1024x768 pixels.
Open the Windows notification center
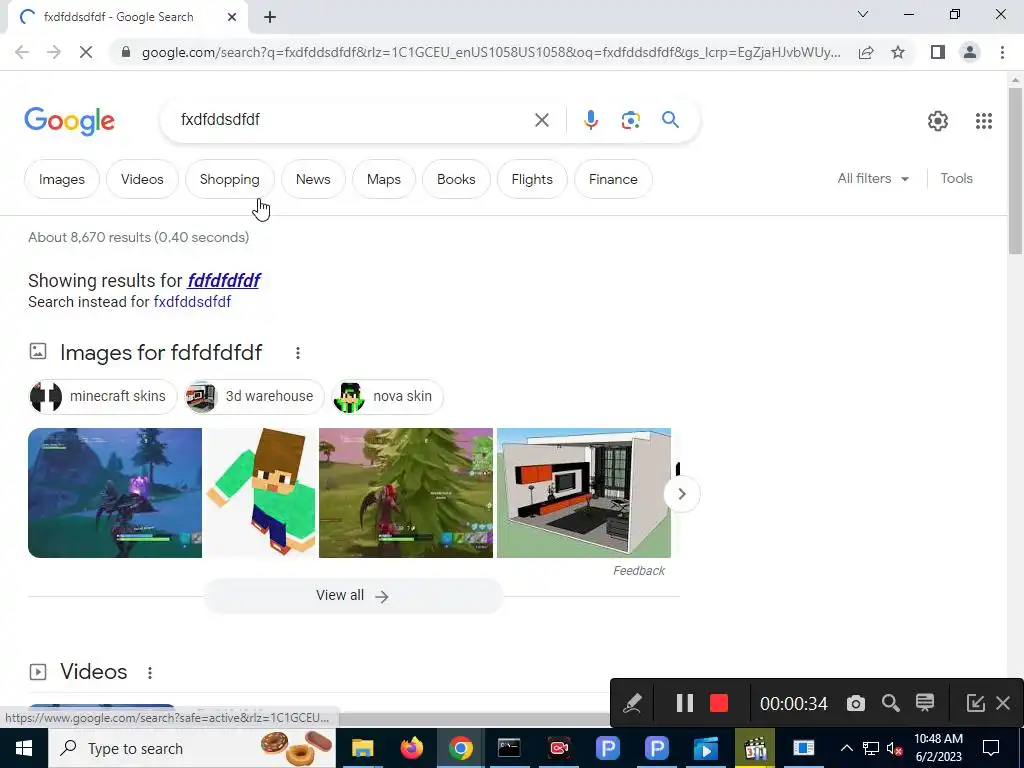pyautogui.click(x=991, y=748)
